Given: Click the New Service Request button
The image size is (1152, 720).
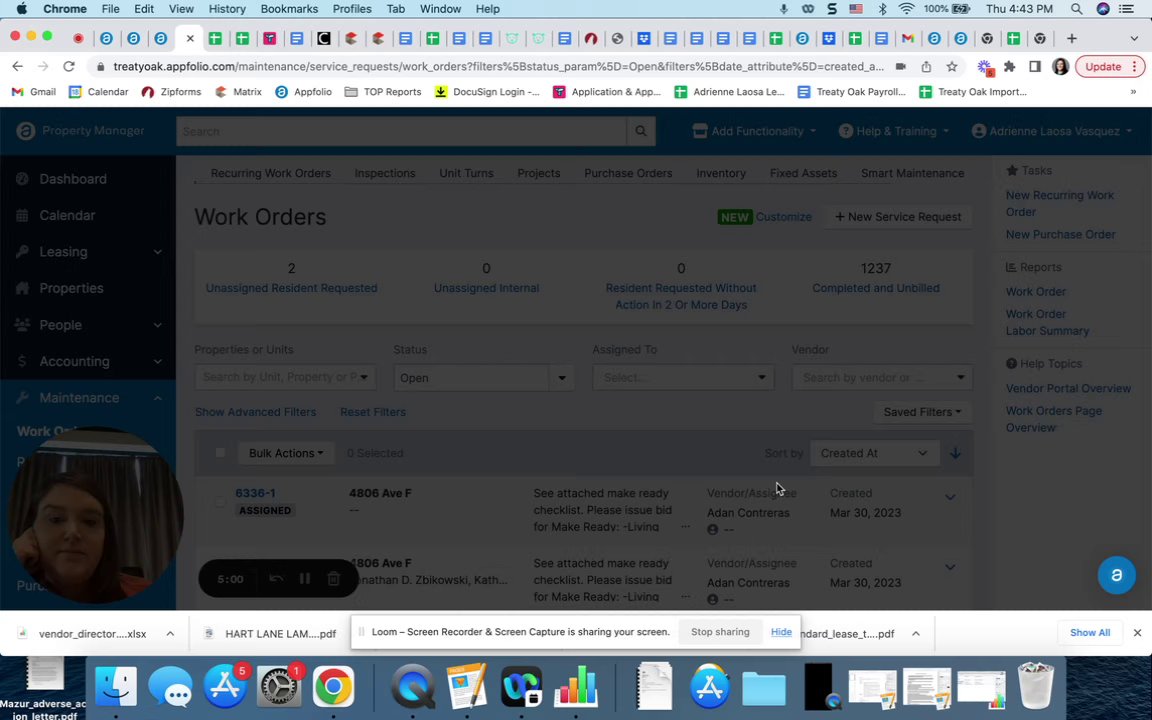Looking at the screenshot, I should pos(898,217).
